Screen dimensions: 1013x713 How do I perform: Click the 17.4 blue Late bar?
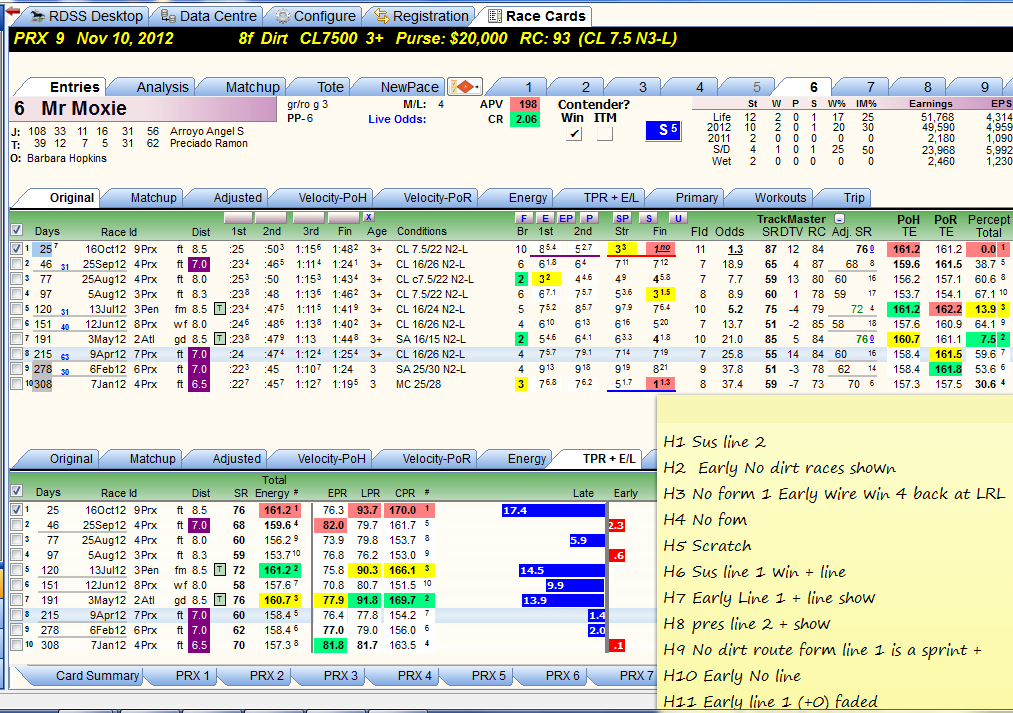click(x=553, y=510)
